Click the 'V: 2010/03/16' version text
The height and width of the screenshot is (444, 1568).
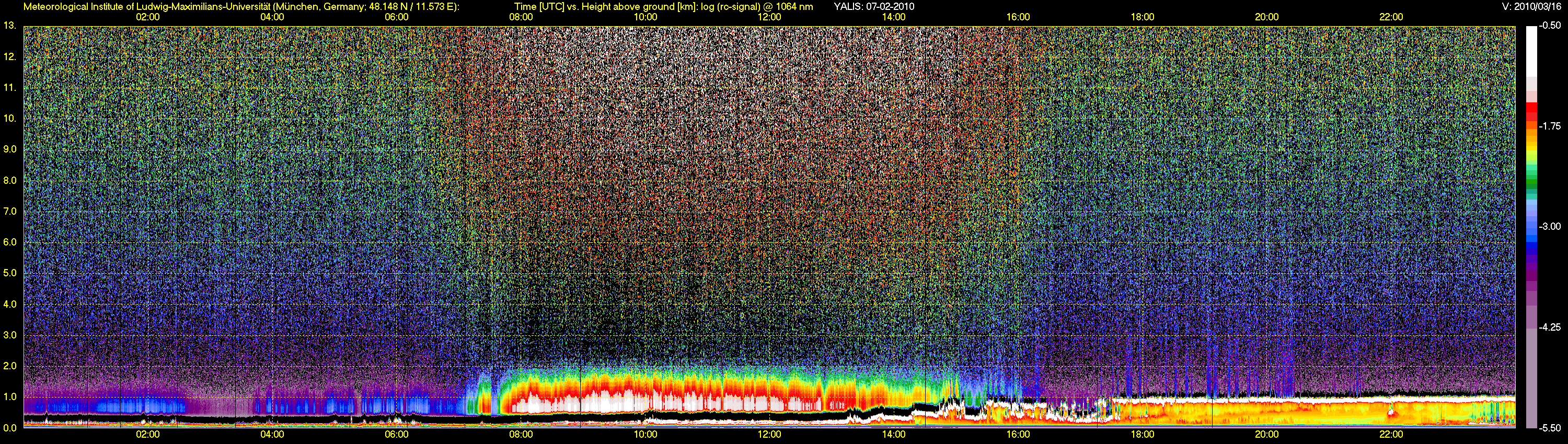point(1531,7)
